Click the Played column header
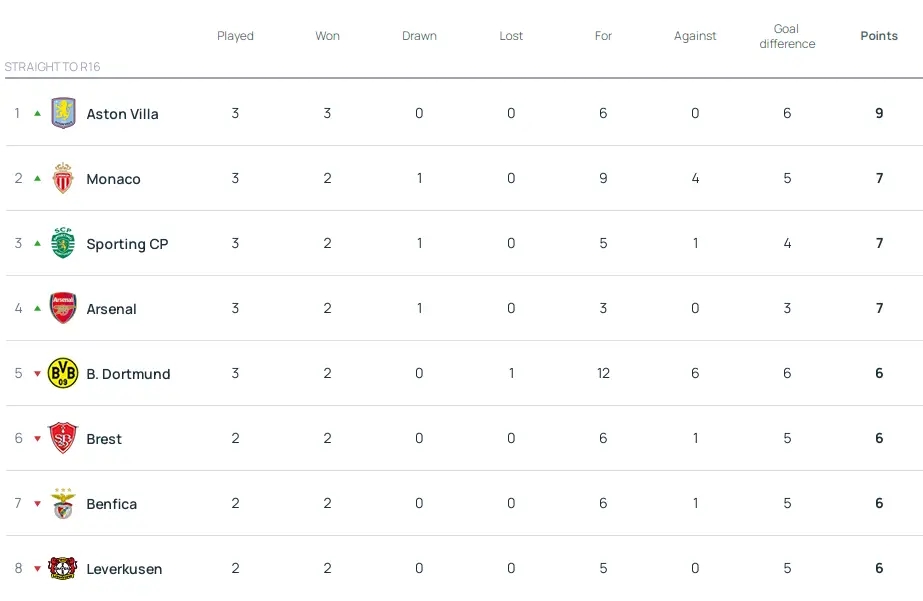This screenshot has width=923, height=601. tap(235, 36)
